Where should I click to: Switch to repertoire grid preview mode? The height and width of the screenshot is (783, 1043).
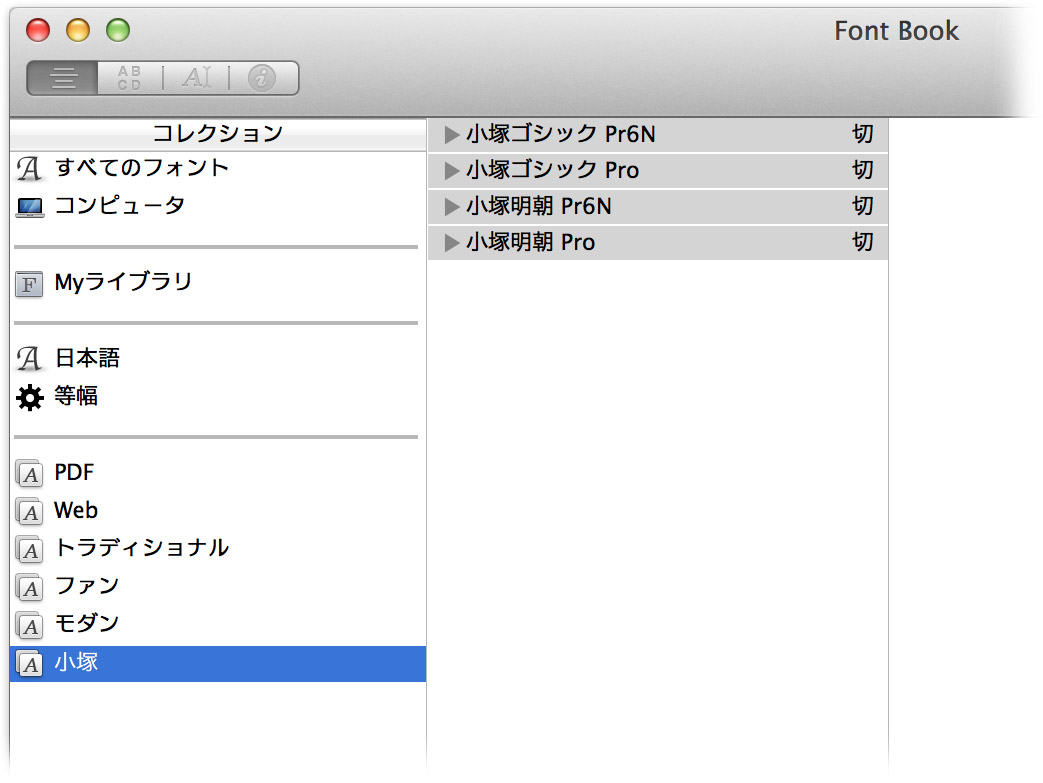point(130,78)
